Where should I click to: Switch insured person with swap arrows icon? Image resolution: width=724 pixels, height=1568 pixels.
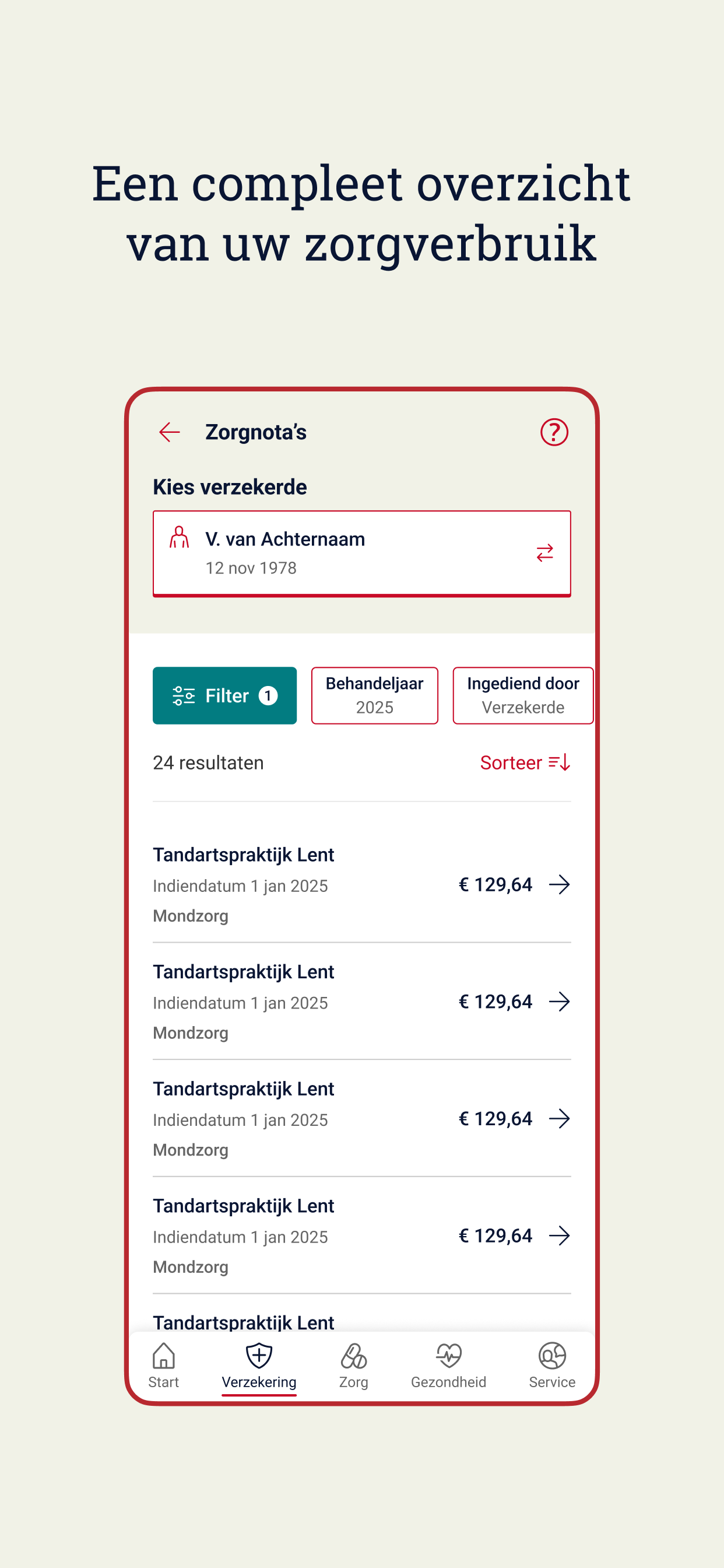[544, 552]
